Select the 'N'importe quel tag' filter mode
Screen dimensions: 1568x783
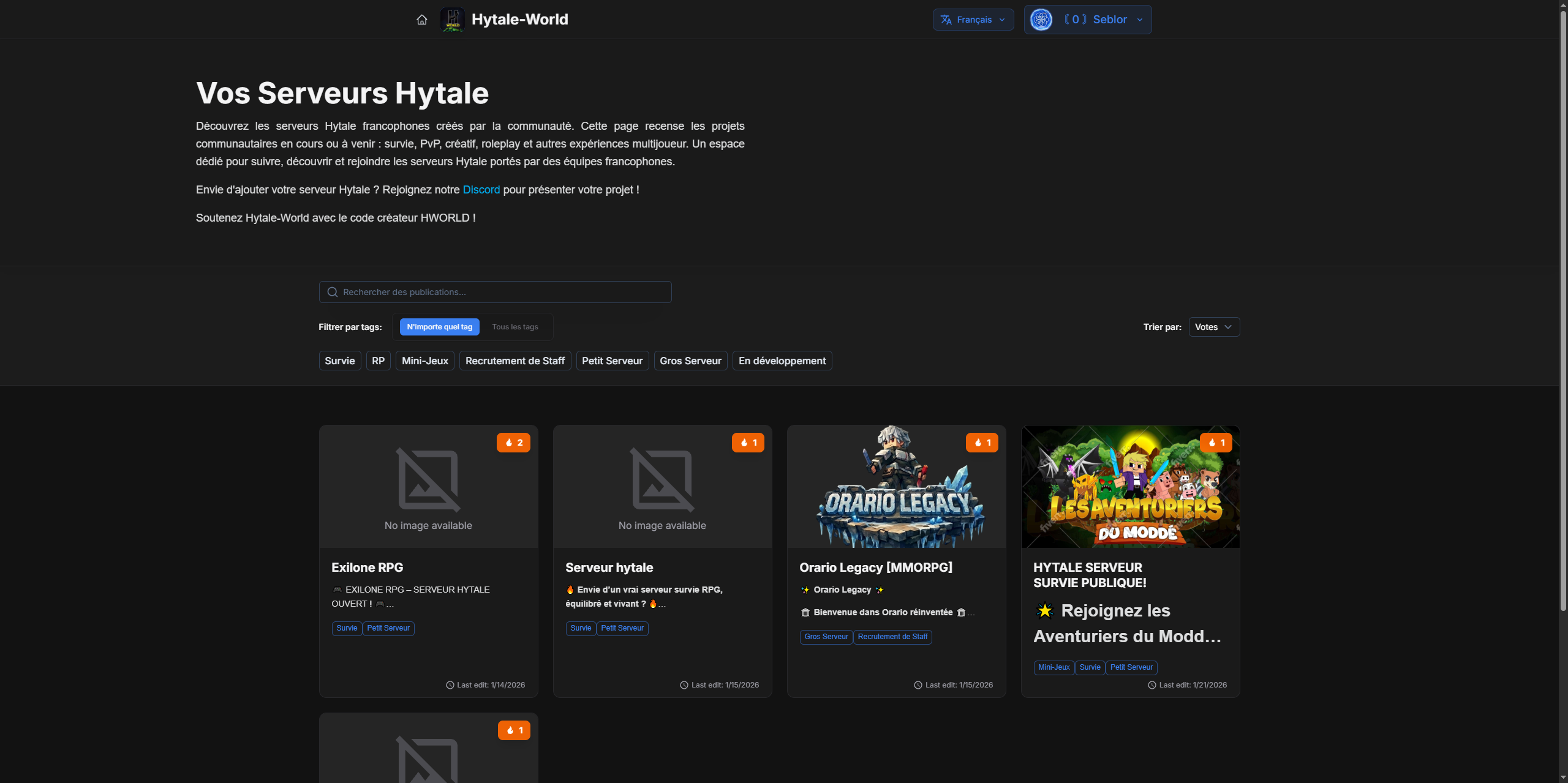pos(440,327)
